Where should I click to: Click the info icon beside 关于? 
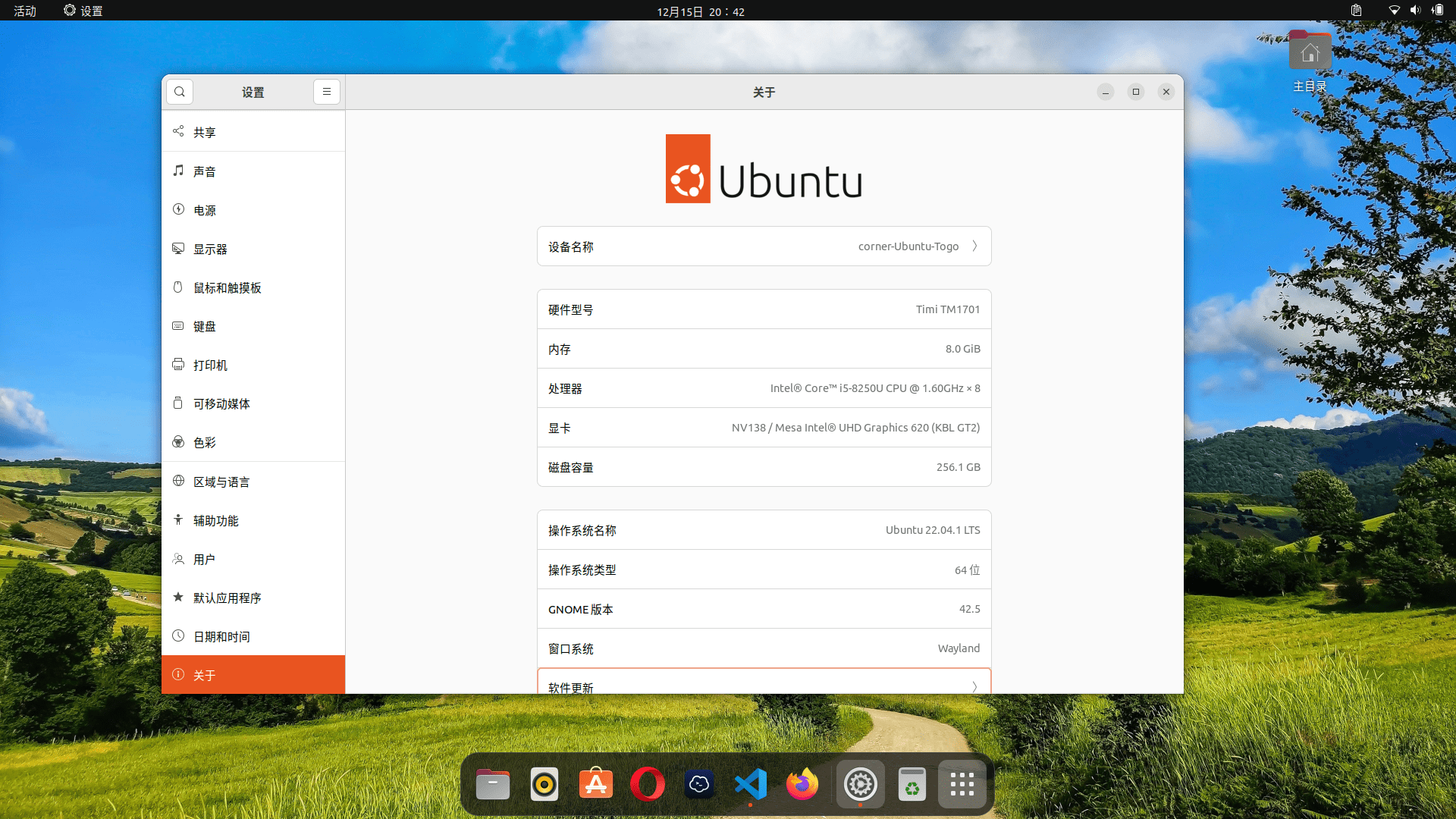[x=178, y=674]
